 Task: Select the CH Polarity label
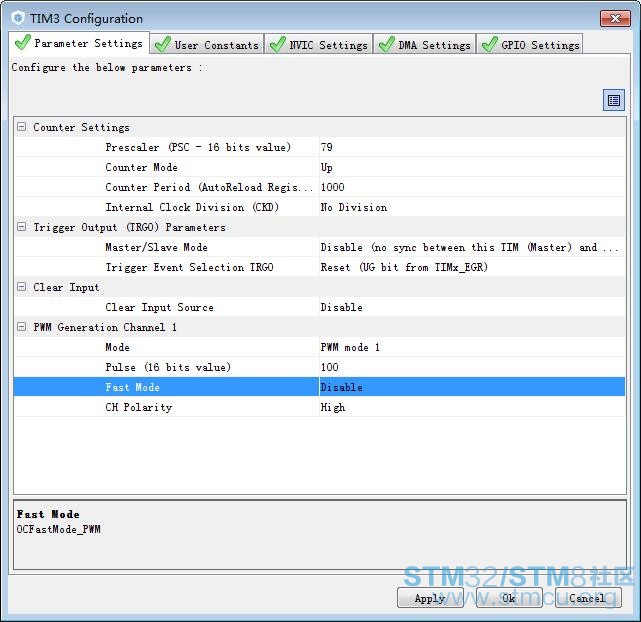pos(139,407)
